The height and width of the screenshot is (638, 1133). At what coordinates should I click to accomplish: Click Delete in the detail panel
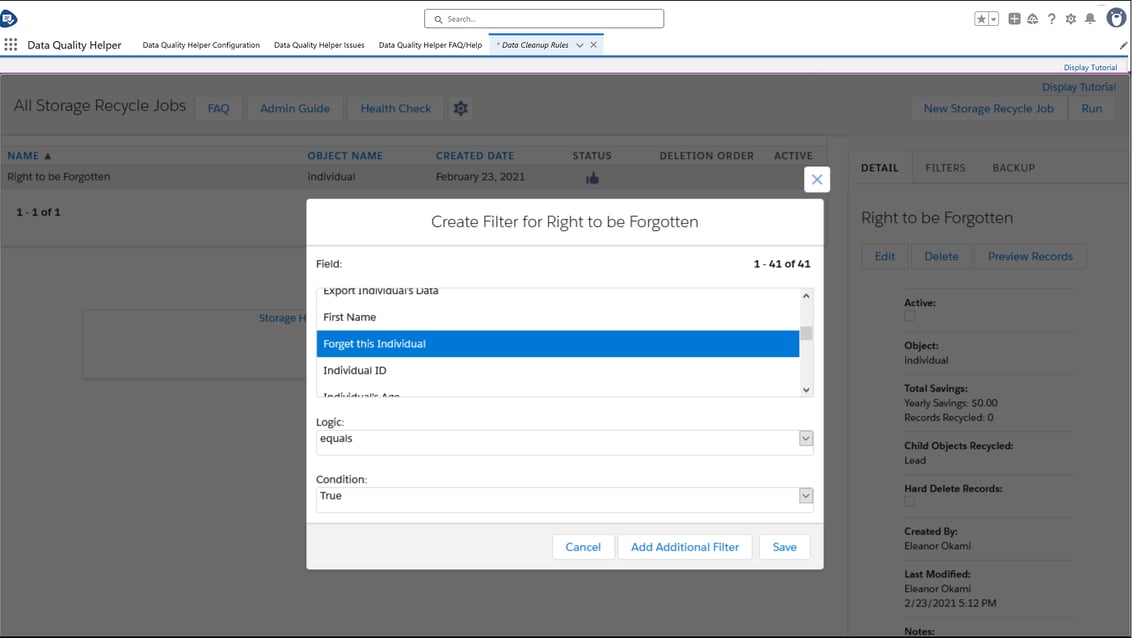(x=941, y=257)
